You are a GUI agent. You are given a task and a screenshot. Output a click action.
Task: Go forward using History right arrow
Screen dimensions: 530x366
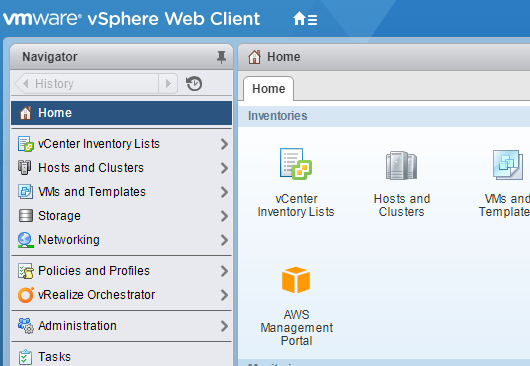168,83
